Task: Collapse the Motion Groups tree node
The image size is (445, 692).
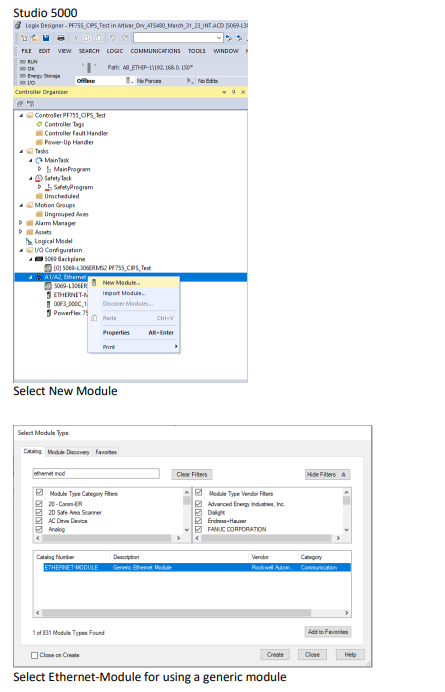Action: (21, 205)
